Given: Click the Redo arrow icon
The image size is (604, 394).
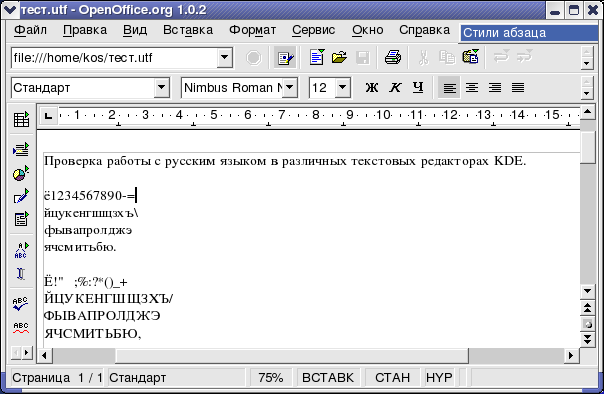Looking at the screenshot, I should point(524,57).
